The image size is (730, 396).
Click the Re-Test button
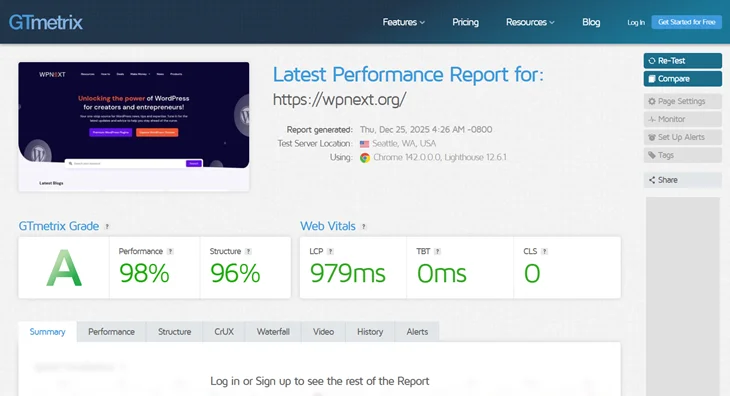(683, 60)
